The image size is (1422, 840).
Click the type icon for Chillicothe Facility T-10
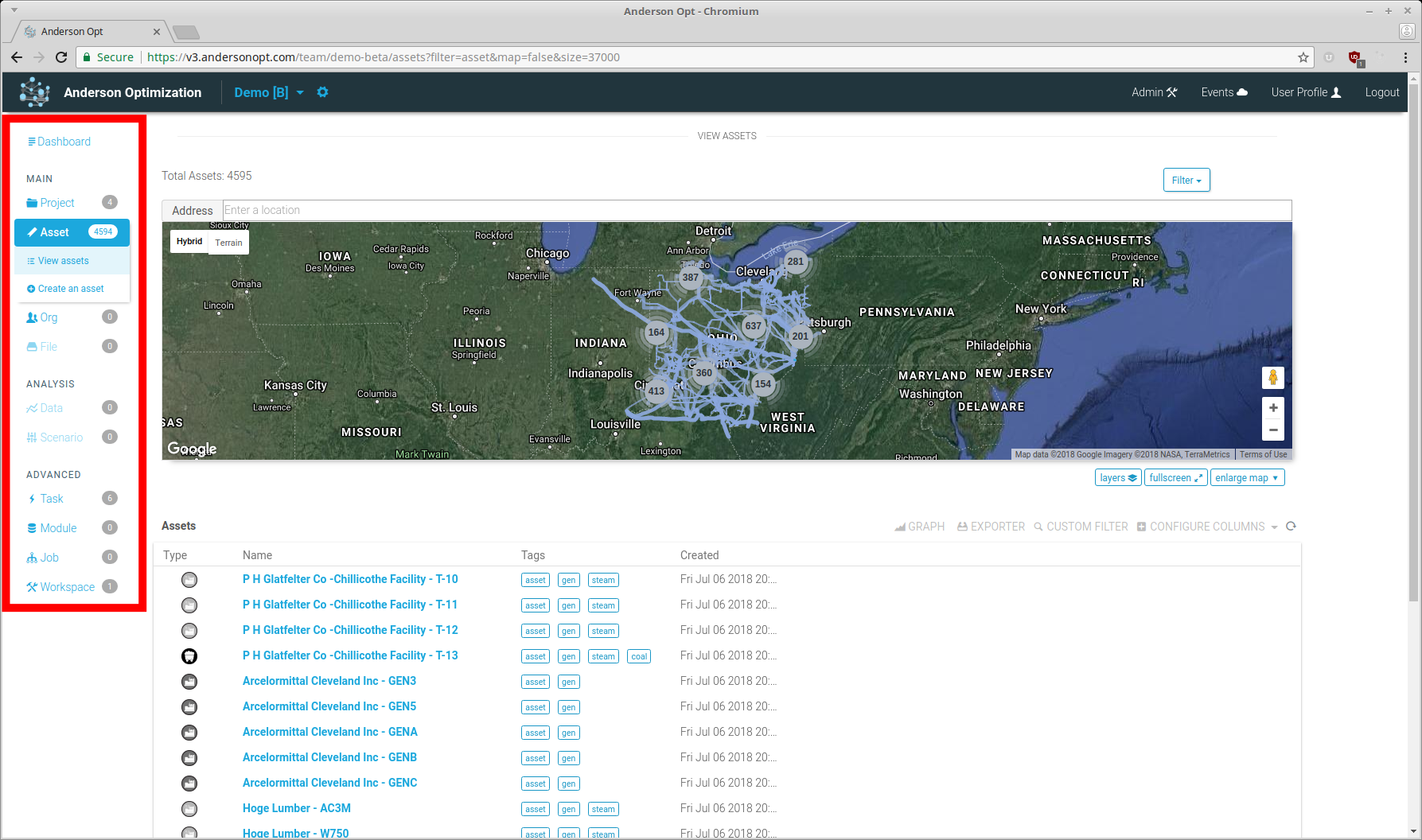189,580
